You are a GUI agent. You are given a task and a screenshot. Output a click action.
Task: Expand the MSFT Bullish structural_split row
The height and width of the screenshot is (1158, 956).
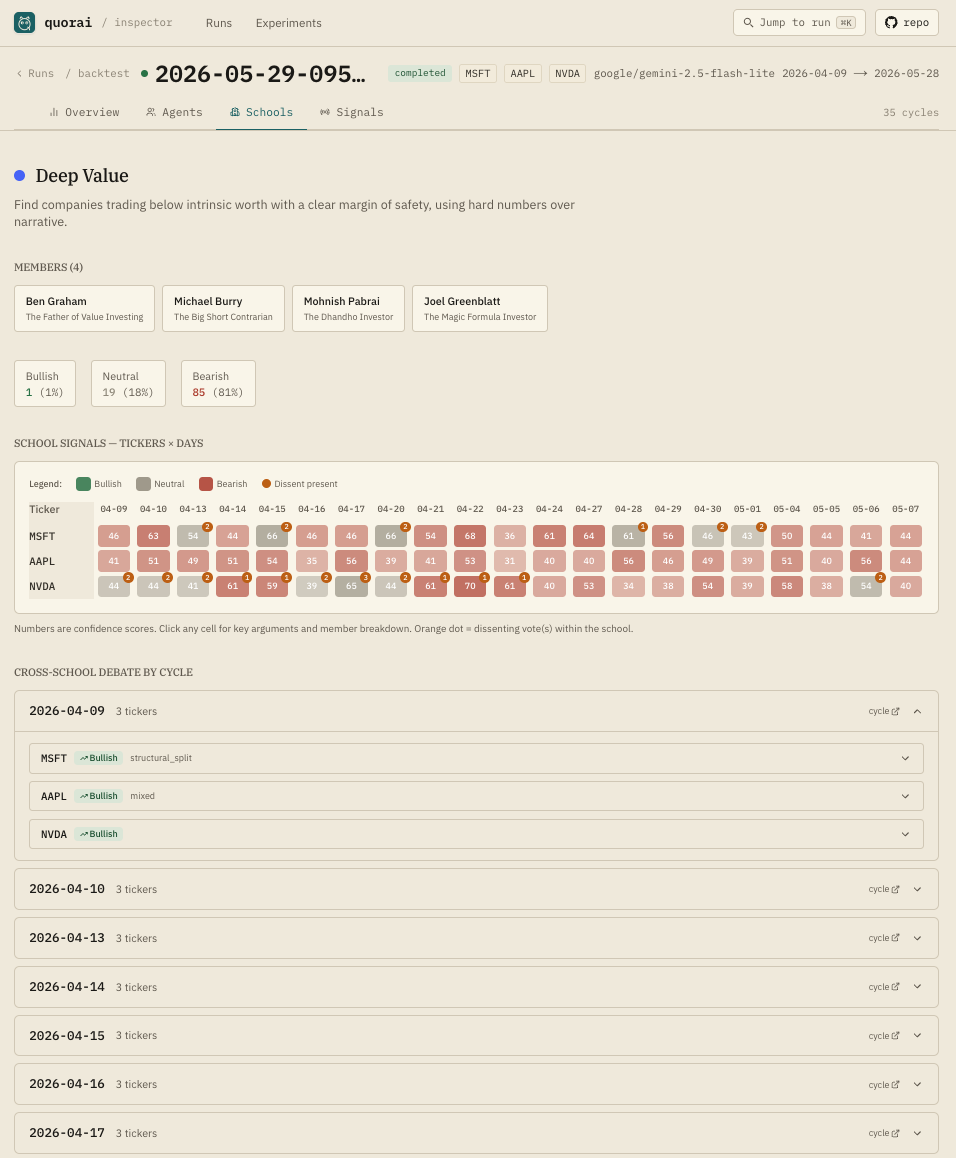click(477, 758)
